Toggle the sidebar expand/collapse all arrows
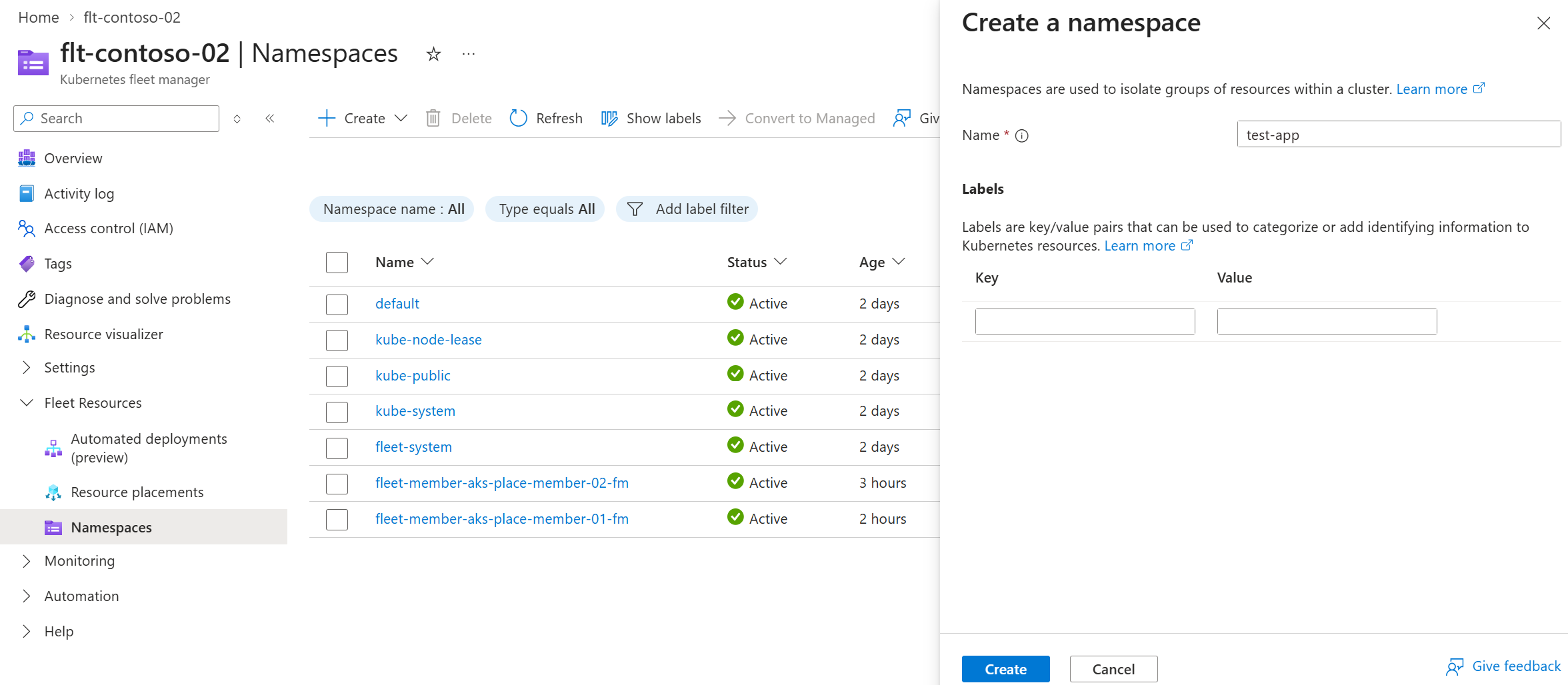The width and height of the screenshot is (1568, 685). [x=237, y=119]
